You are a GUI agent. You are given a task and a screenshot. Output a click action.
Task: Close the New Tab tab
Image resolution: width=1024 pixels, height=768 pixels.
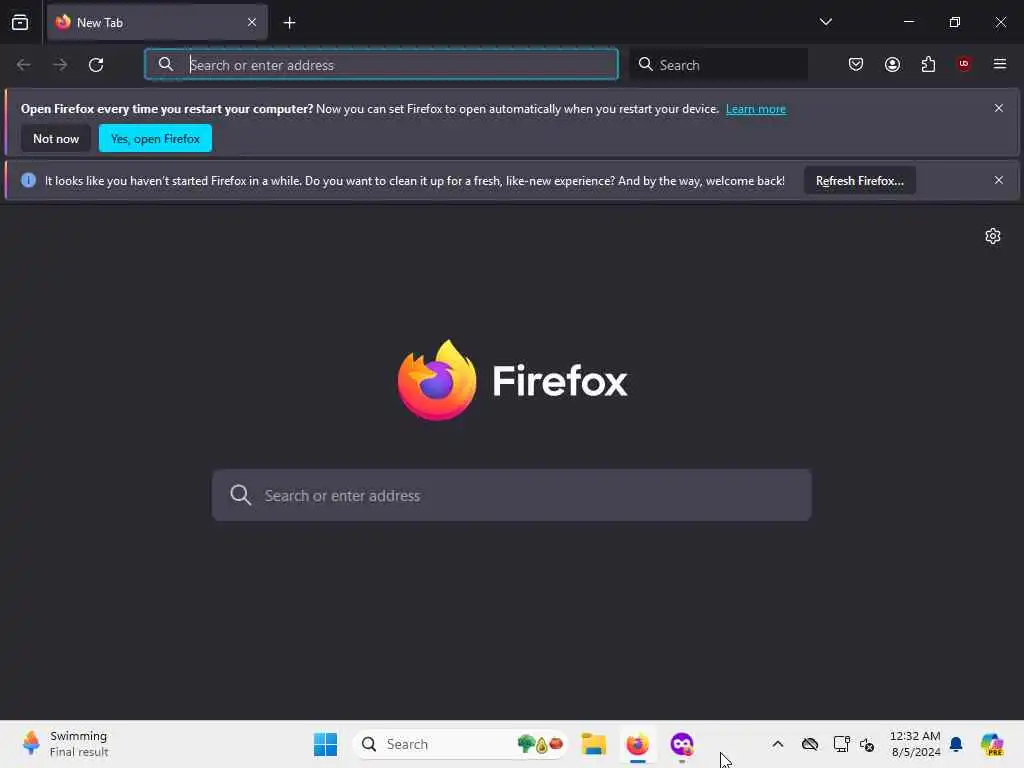(x=252, y=22)
